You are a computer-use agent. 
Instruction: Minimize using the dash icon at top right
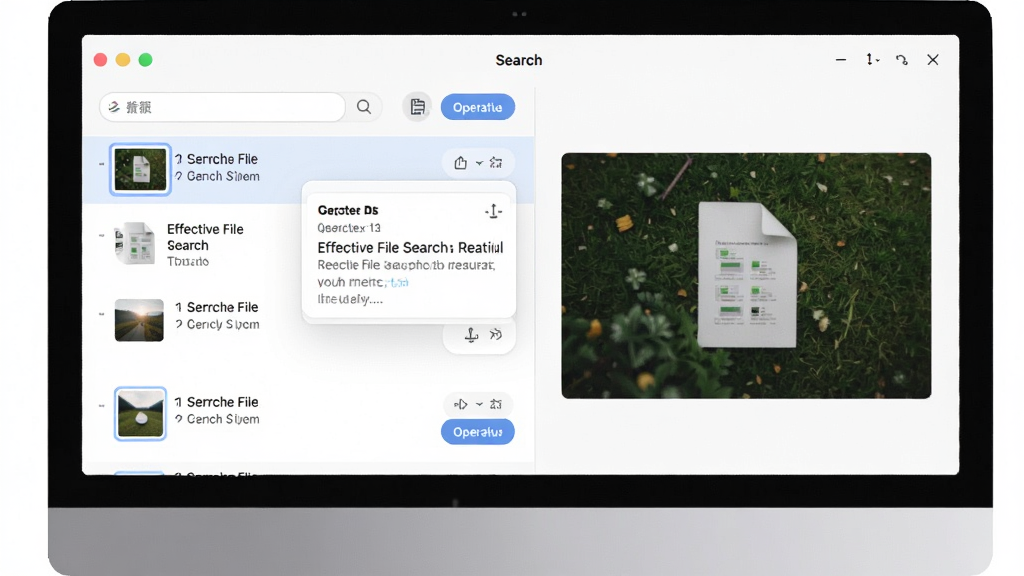coord(841,59)
